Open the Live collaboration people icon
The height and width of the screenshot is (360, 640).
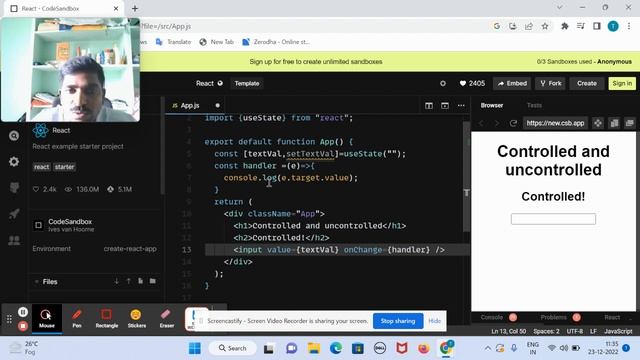pos(14,240)
